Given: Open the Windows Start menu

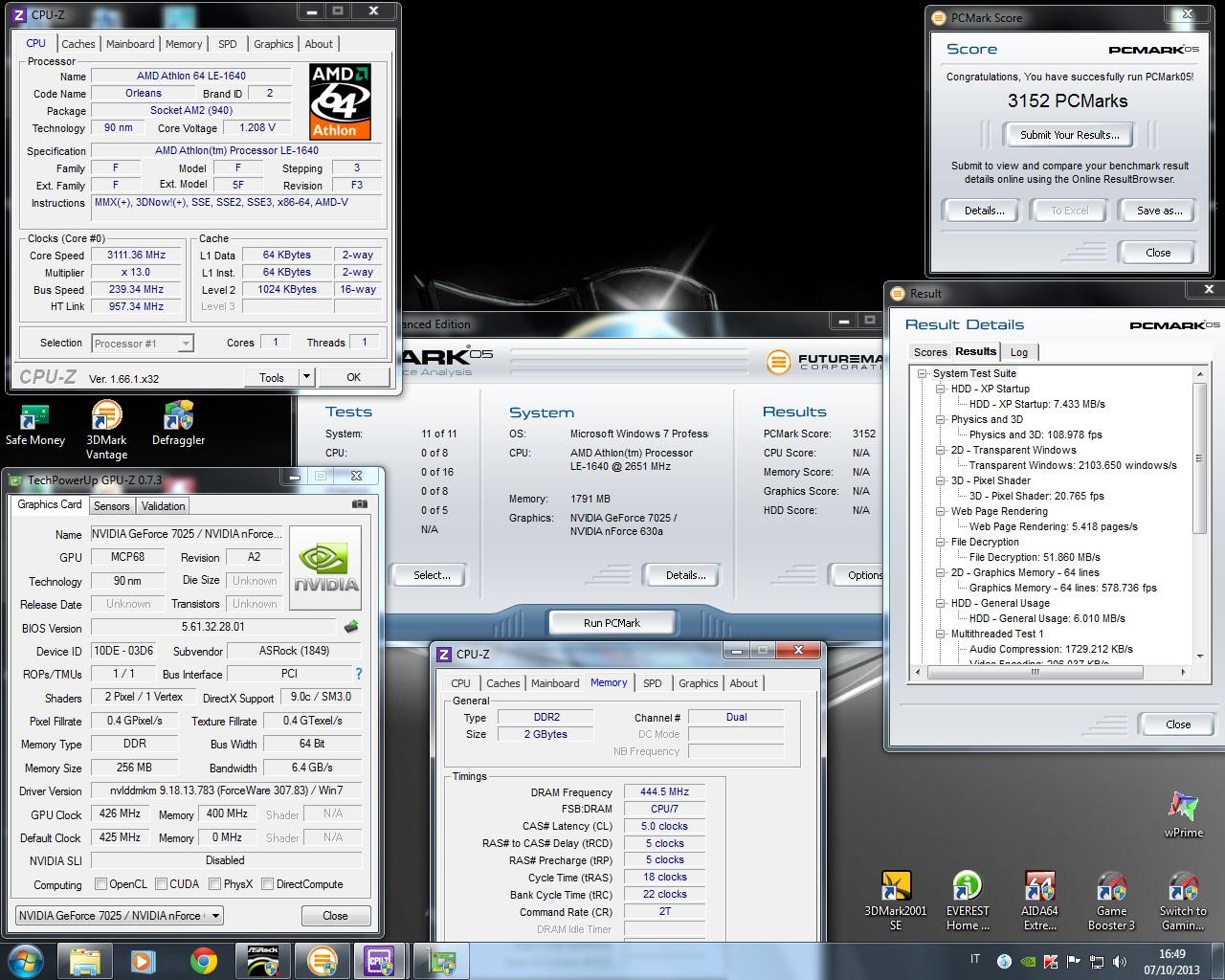Looking at the screenshot, I should point(26,961).
